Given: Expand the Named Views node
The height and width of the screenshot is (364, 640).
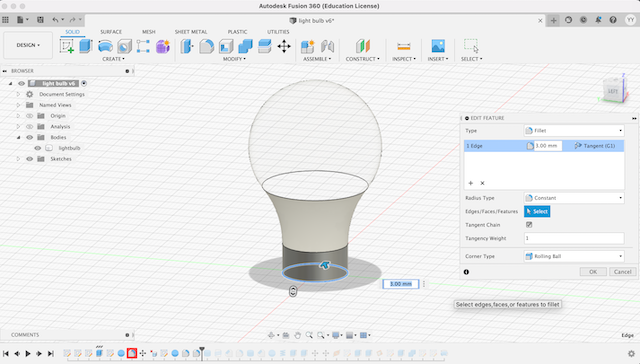Looking at the screenshot, I should tap(18, 105).
